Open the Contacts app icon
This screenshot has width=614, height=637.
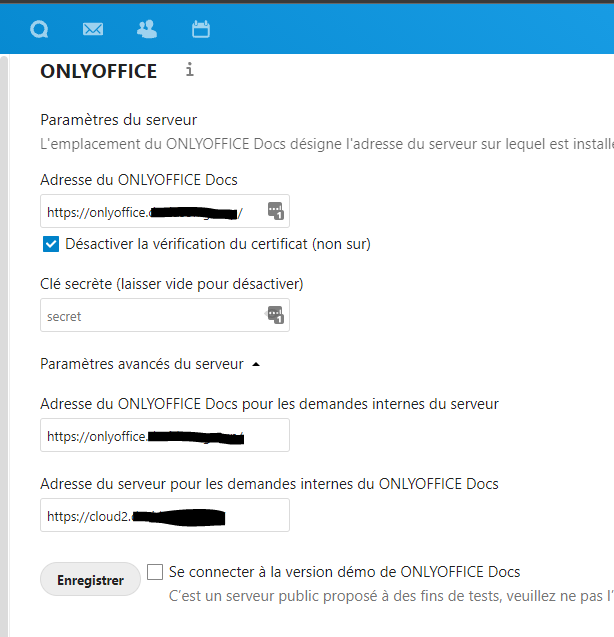click(147, 29)
